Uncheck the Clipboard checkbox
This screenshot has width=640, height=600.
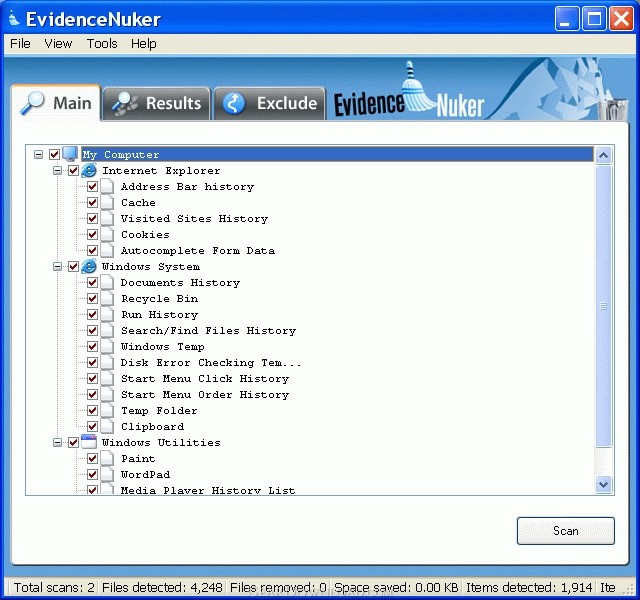(x=93, y=426)
